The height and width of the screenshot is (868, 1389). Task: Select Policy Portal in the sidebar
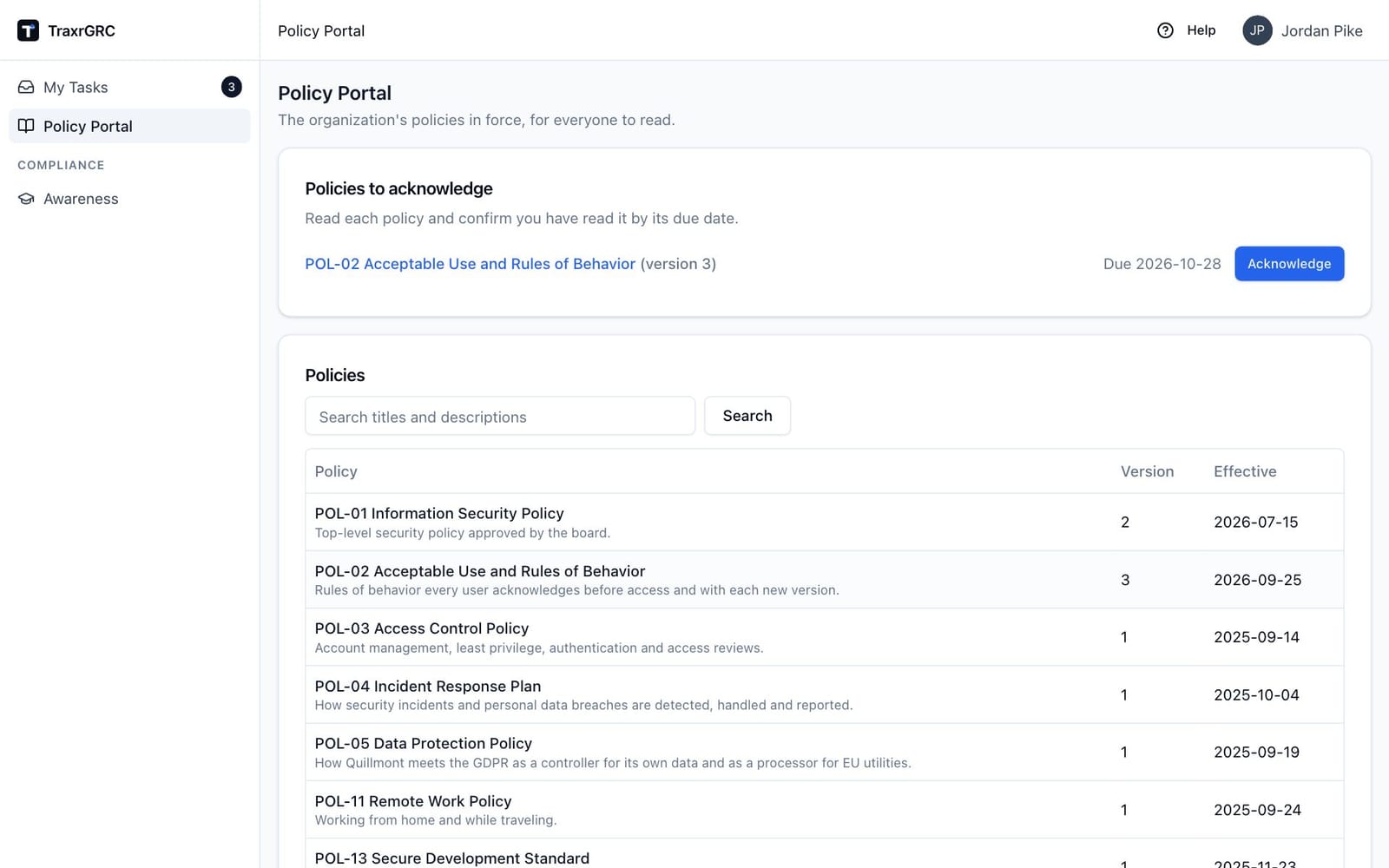(129, 126)
